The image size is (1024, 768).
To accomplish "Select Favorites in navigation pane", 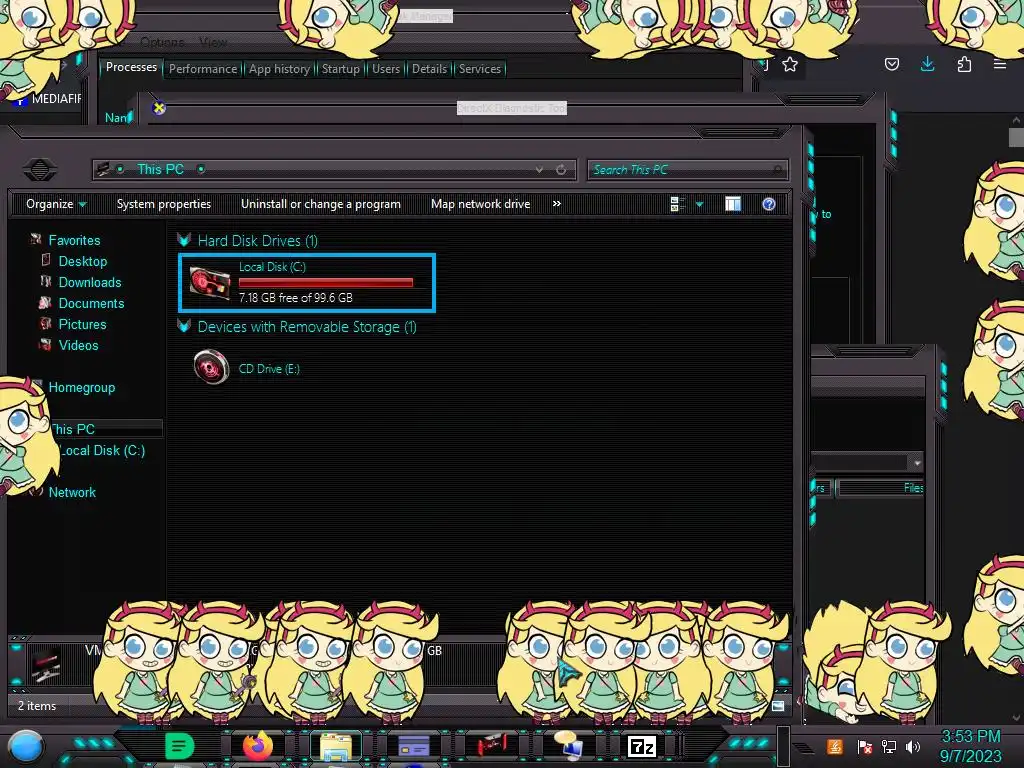I will [x=74, y=240].
